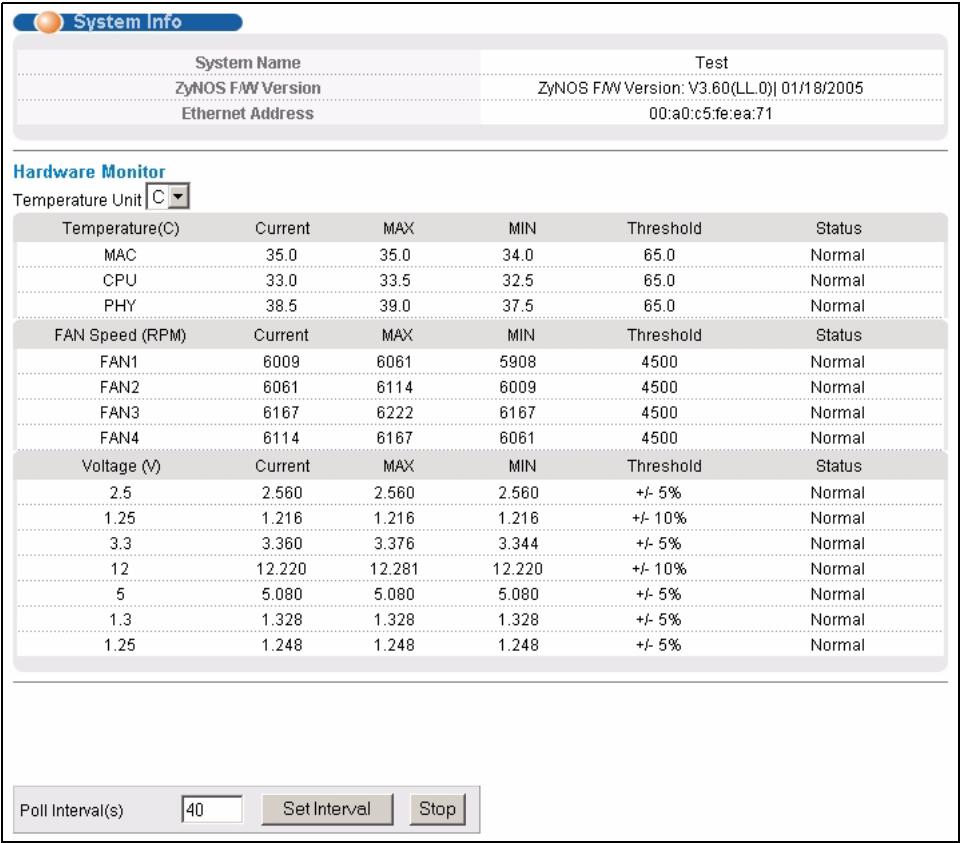
Task: Select the ZyNOS F/W Version value text
Action: coord(700,89)
